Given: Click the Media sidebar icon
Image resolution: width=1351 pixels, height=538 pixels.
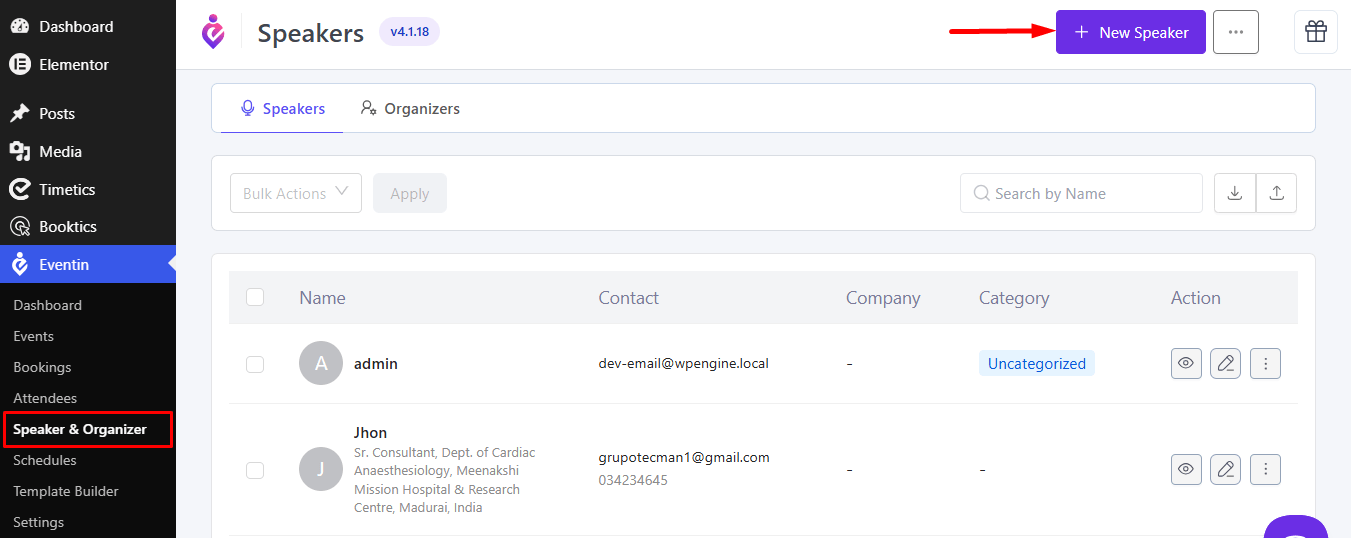Looking at the screenshot, I should point(20,152).
